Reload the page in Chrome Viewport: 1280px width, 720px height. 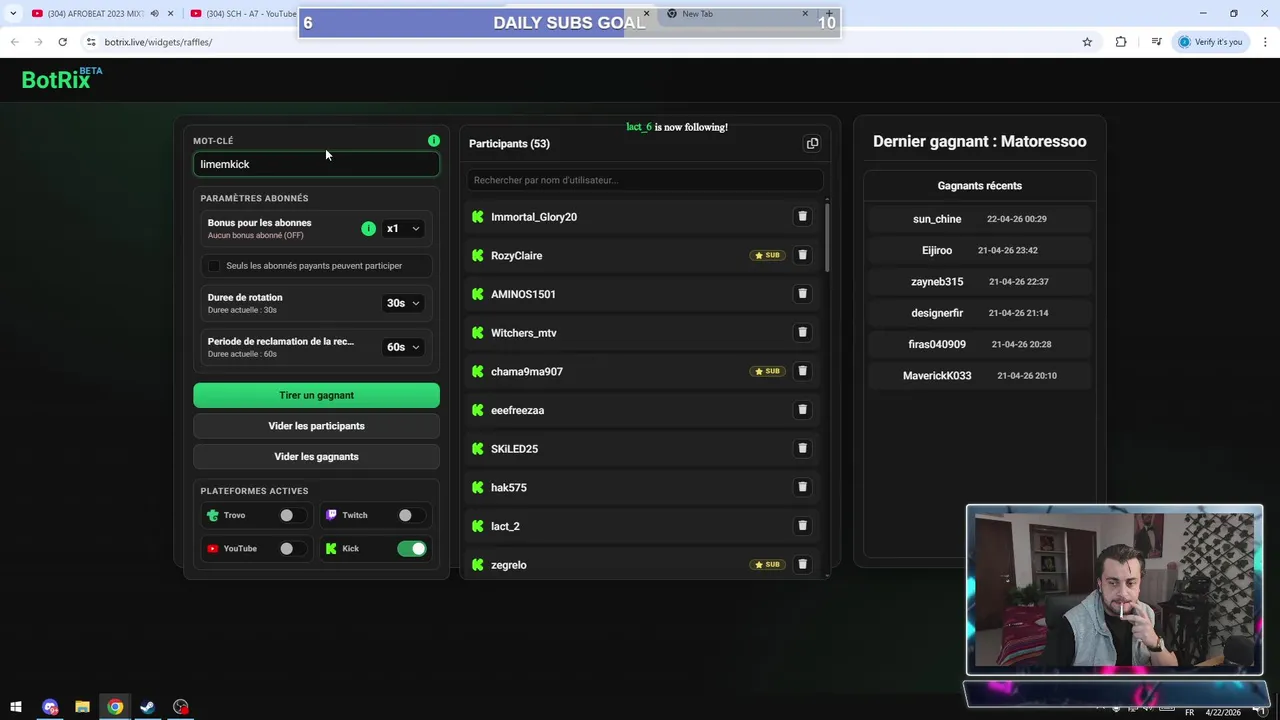(x=62, y=42)
